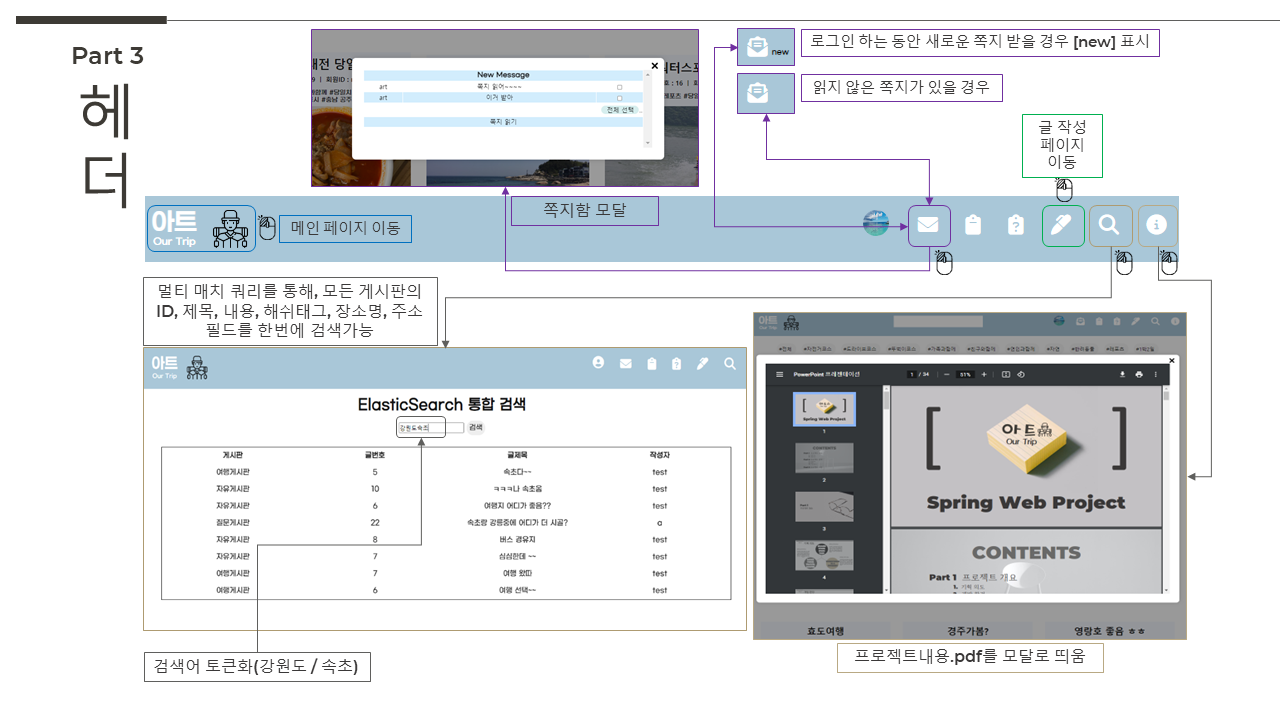Screen dimensions: 1280x720
Task: Click the search result titled 속초다~~
Action: point(518,472)
